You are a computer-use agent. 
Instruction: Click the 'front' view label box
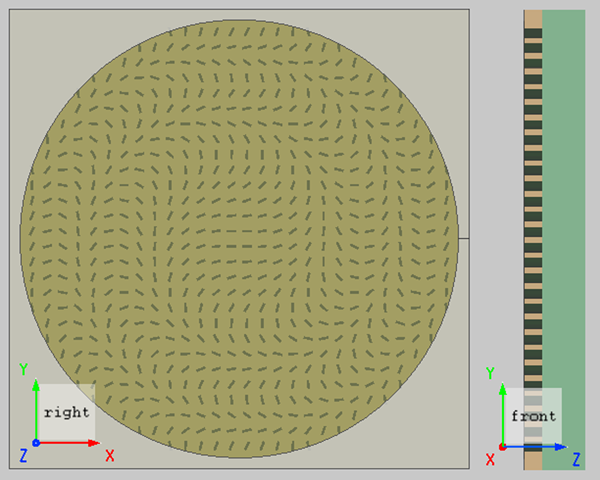tap(533, 416)
